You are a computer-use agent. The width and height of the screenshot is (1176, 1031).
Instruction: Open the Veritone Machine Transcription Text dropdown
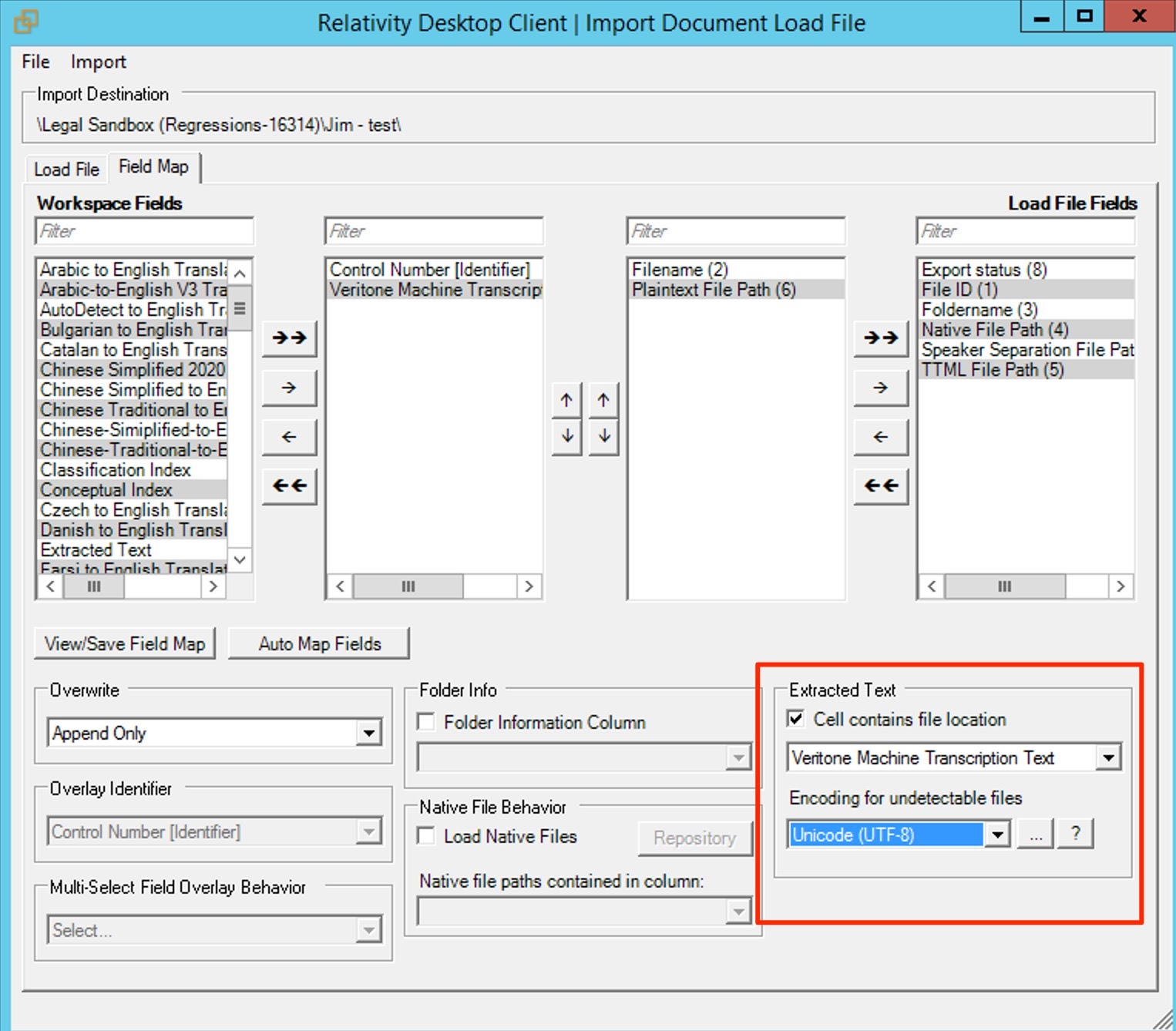point(1108,757)
